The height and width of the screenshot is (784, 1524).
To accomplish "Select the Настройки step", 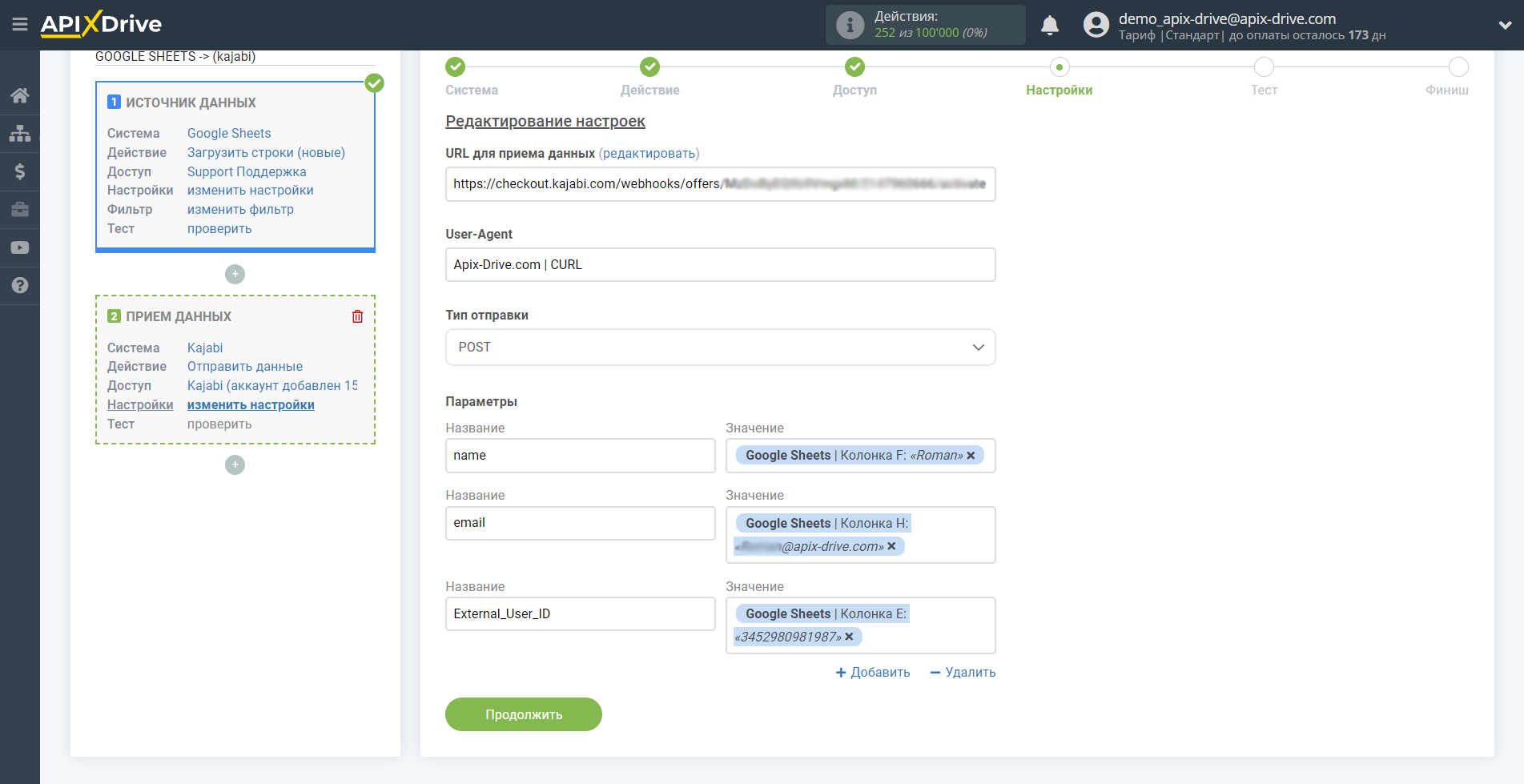I will pyautogui.click(x=1059, y=67).
